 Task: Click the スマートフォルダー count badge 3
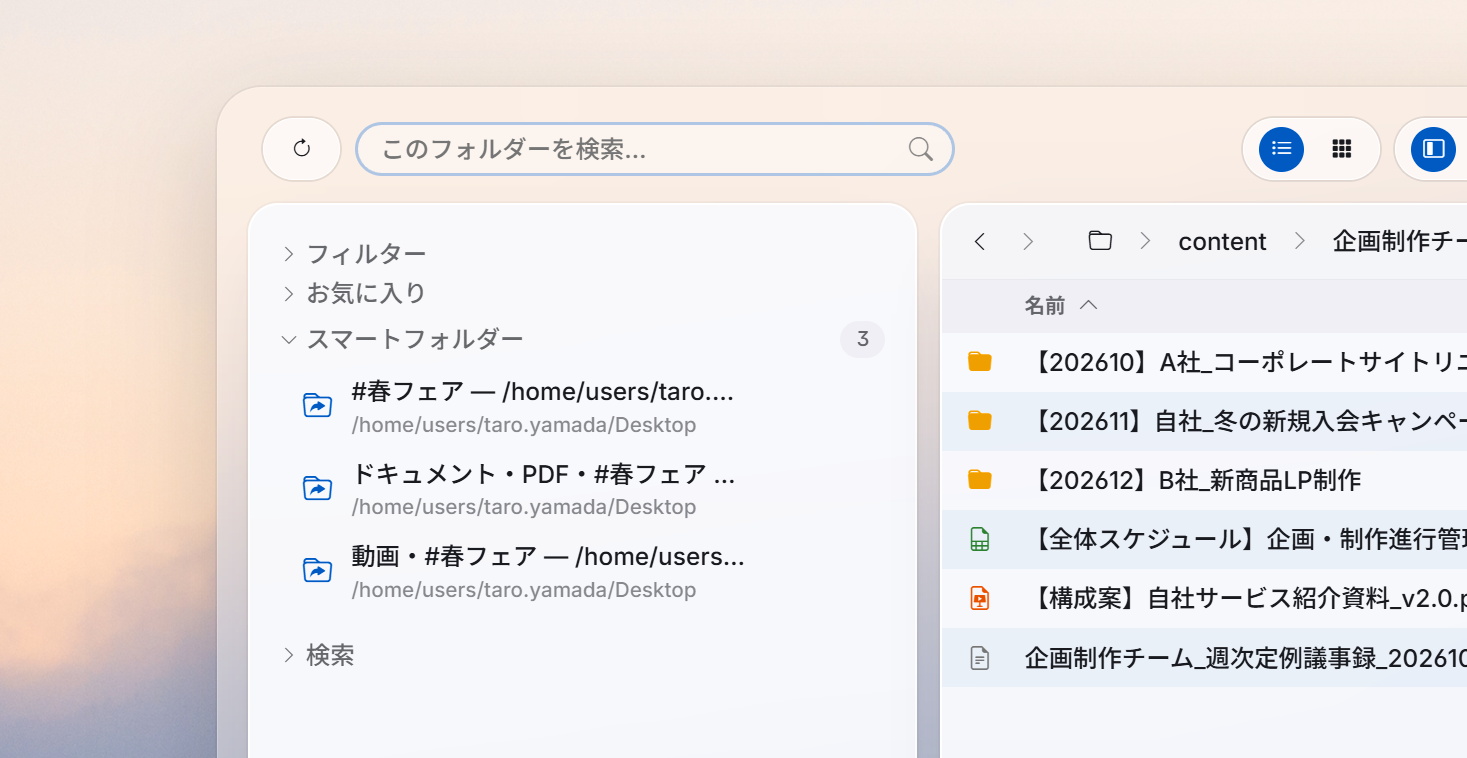862,340
